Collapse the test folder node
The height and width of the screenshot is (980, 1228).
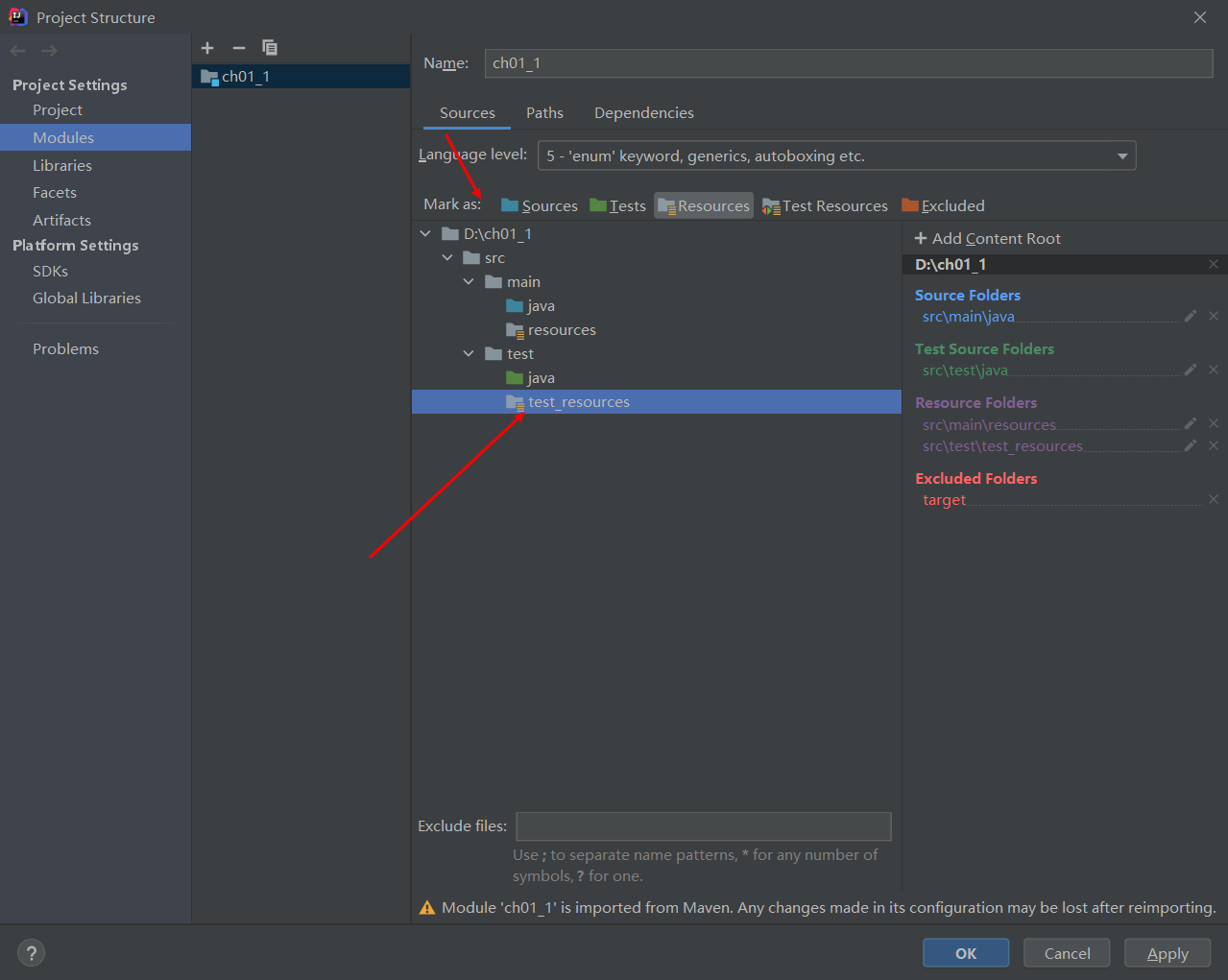click(469, 353)
